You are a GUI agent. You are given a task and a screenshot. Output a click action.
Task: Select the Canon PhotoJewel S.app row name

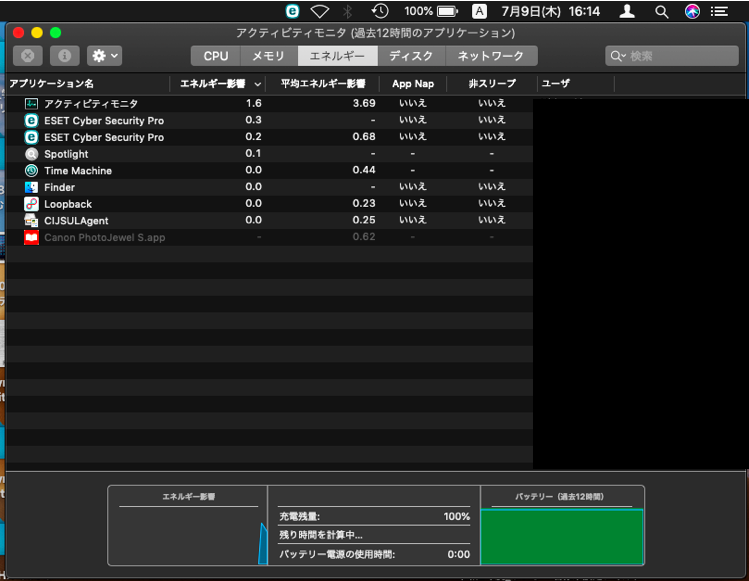[x=105, y=237]
